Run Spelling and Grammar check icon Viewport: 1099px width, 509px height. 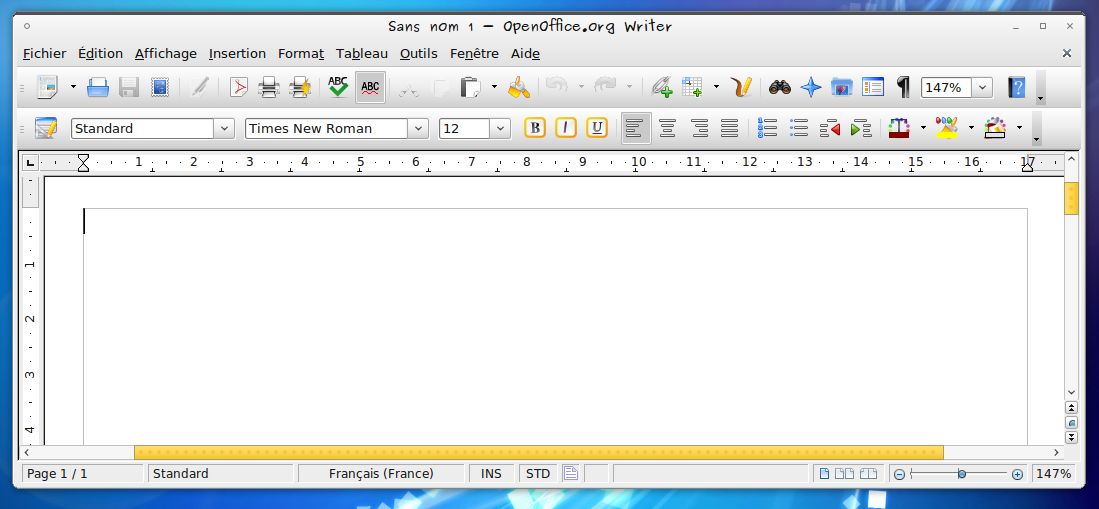coord(339,88)
